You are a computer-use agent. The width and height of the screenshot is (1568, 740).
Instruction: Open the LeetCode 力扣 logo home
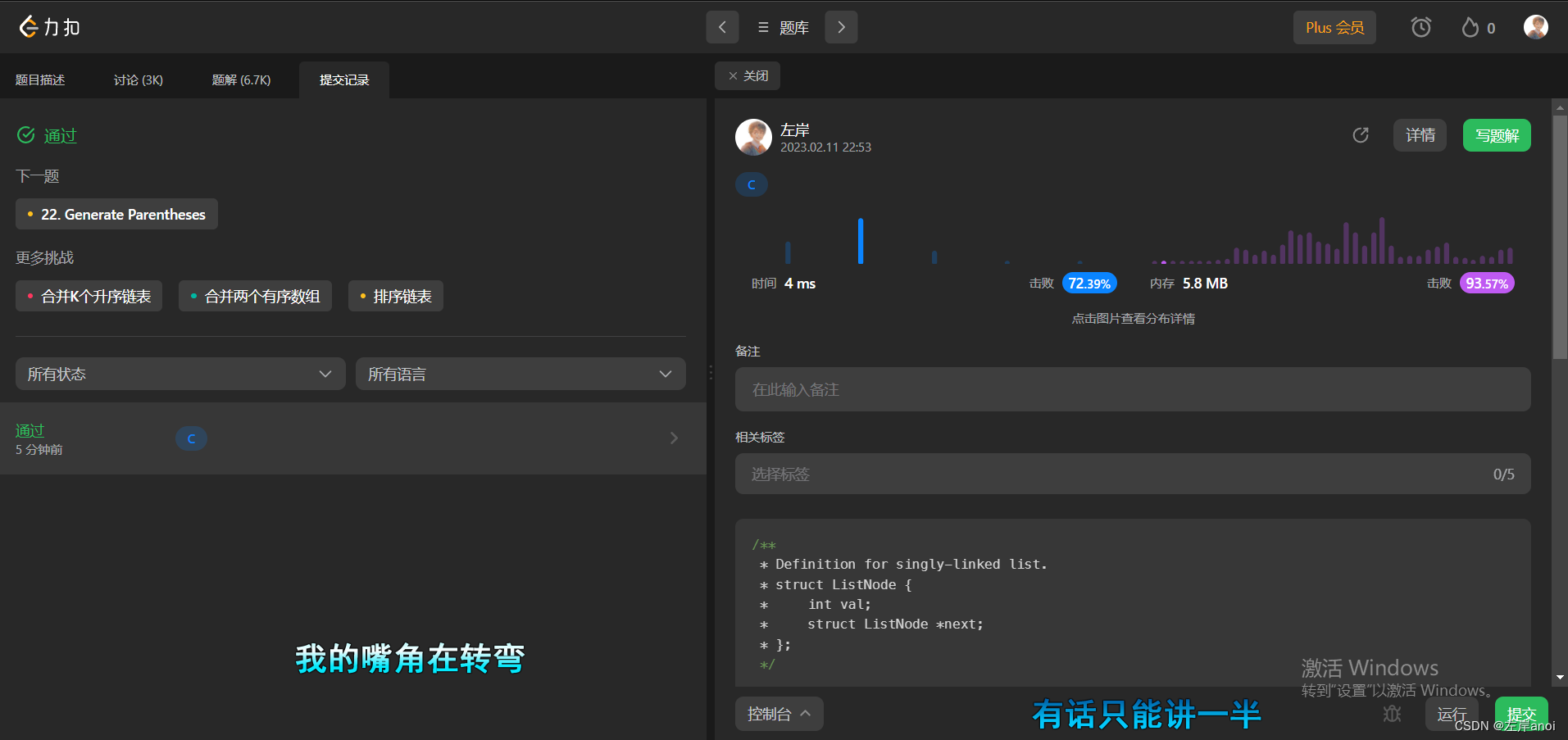49,27
